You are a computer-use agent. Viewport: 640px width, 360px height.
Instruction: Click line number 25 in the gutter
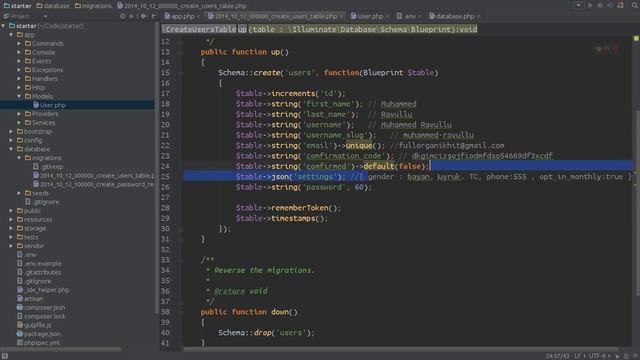point(165,177)
